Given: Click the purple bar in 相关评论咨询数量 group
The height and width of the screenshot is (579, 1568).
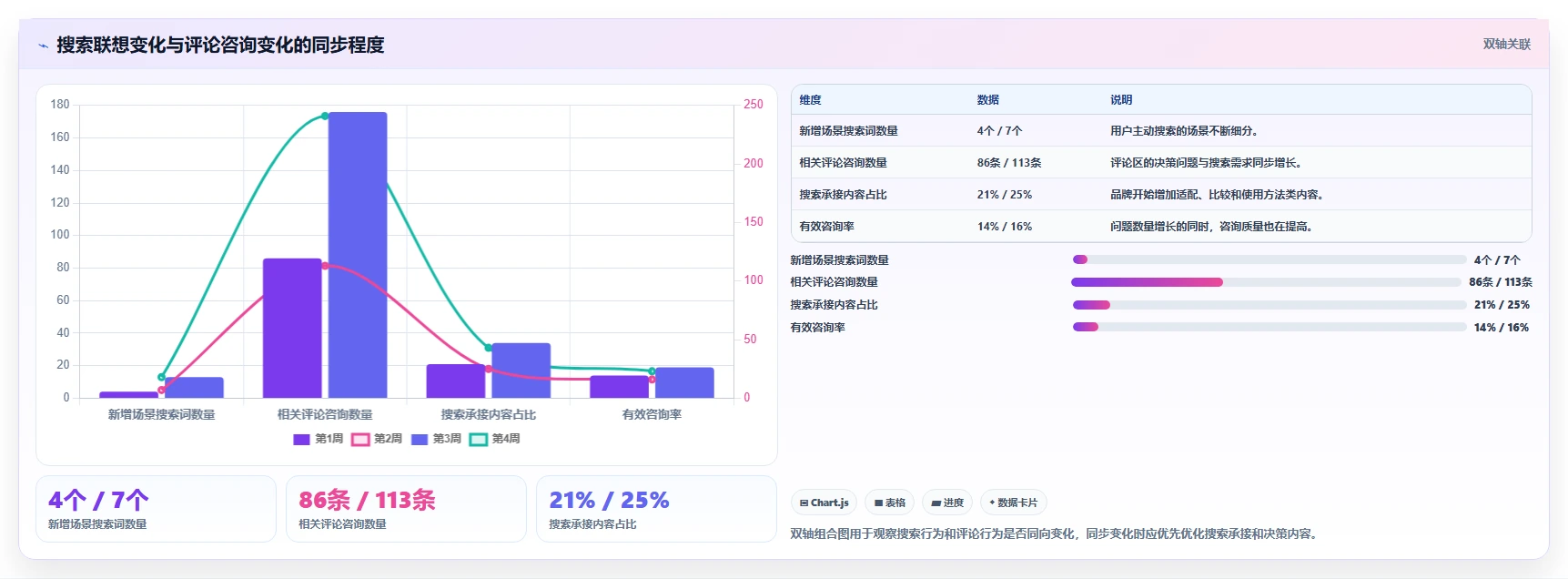Looking at the screenshot, I should [x=292, y=328].
